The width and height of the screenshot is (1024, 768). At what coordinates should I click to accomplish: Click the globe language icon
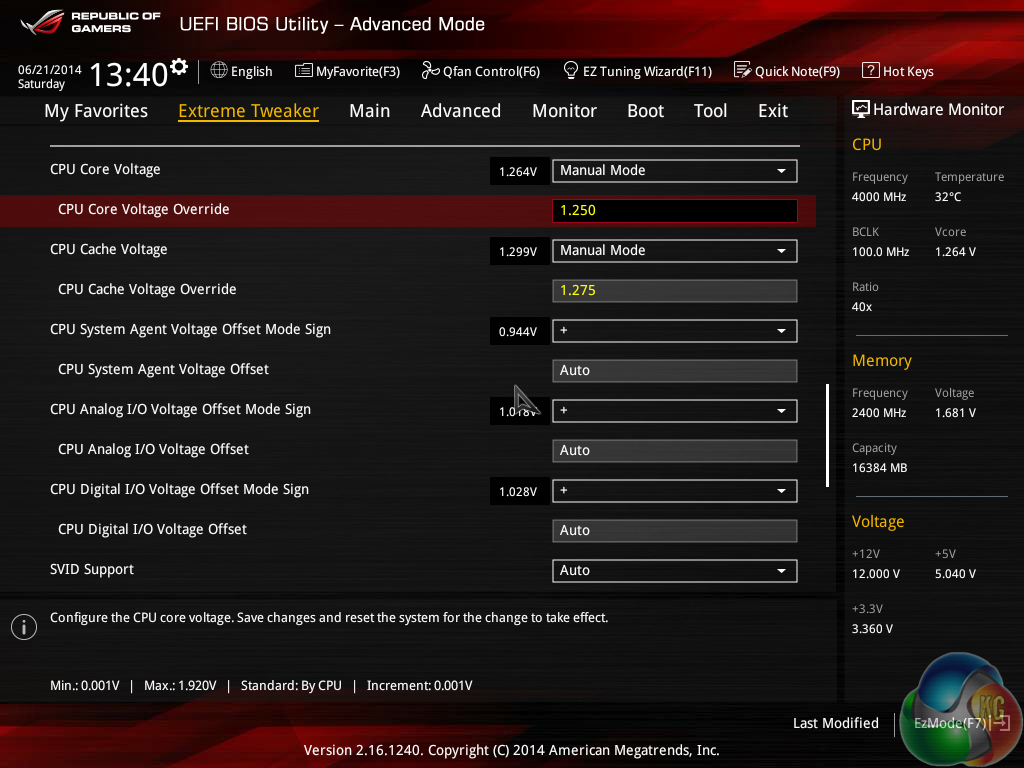(x=219, y=71)
